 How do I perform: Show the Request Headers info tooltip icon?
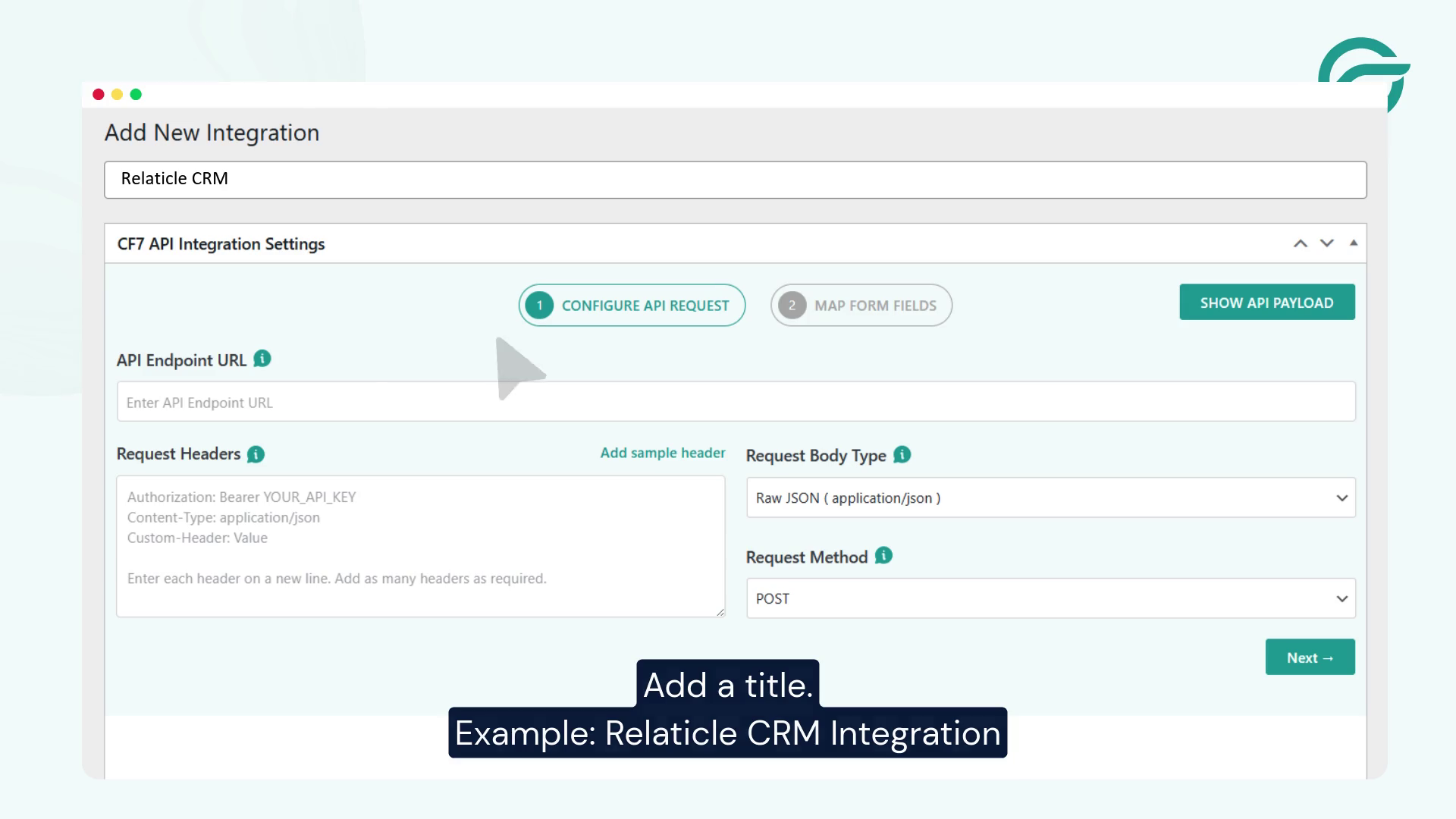coord(256,454)
